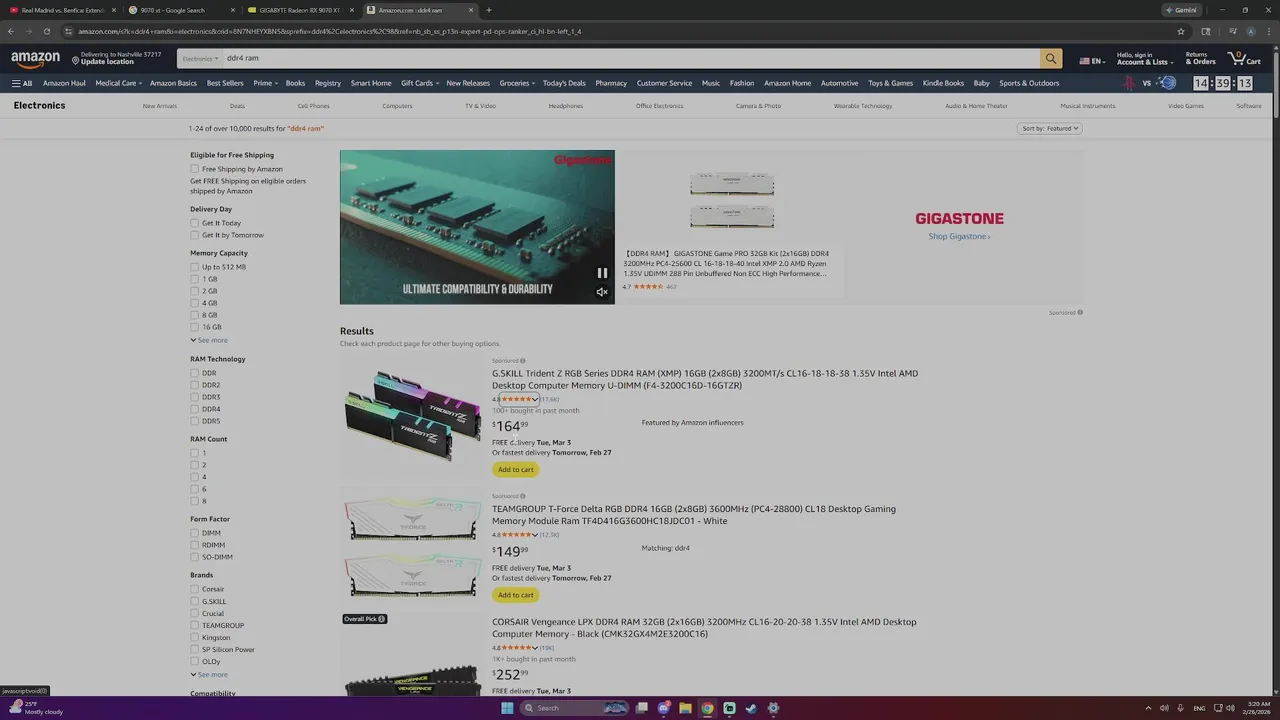The width and height of the screenshot is (1280, 720).
Task: Click the browser address bar
Action: (620, 31)
